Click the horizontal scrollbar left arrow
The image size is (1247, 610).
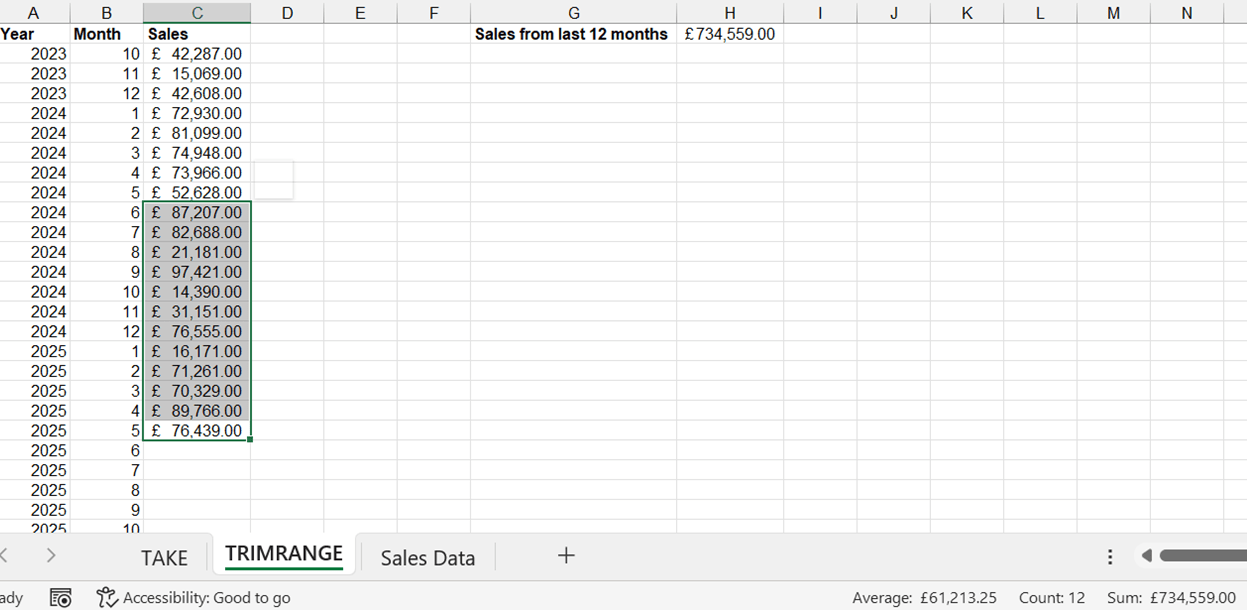click(x=1147, y=555)
